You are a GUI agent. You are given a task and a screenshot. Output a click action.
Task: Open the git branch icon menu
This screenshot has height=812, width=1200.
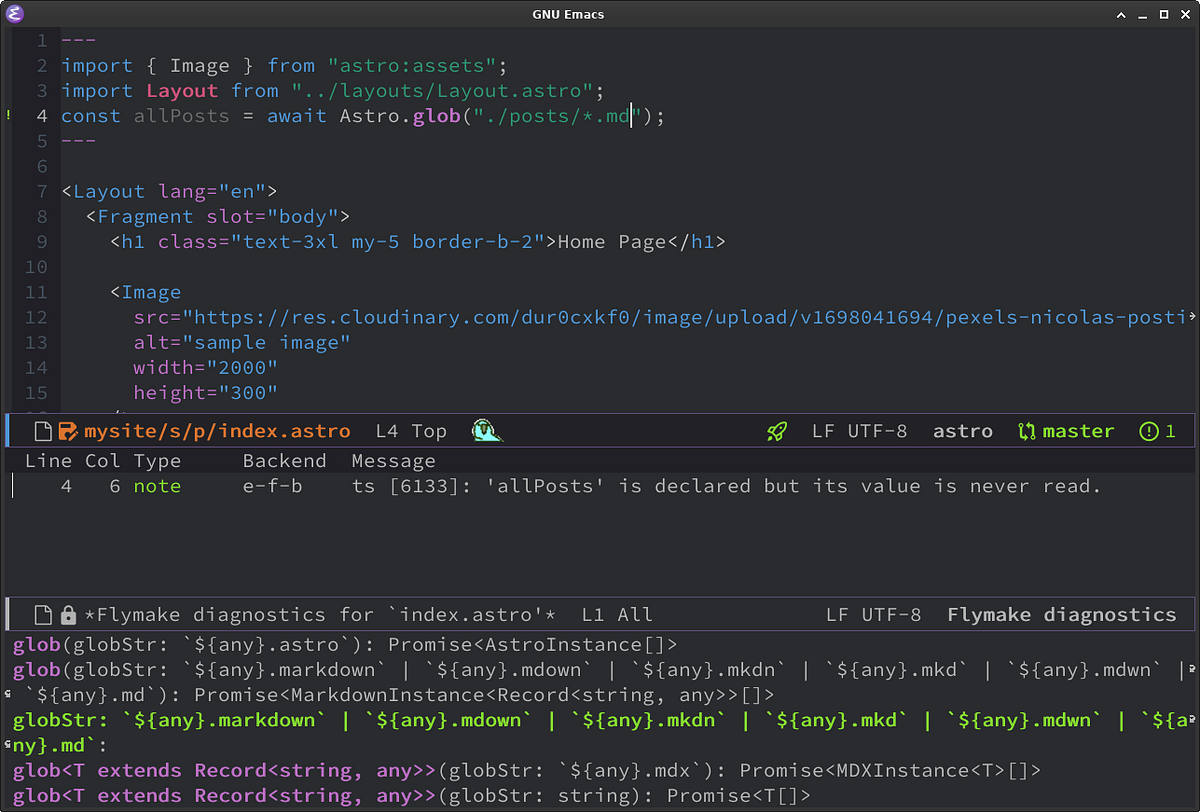coord(1026,430)
